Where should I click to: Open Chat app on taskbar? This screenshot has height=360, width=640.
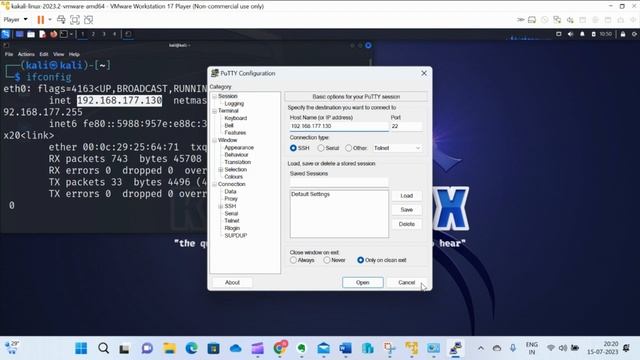coord(147,348)
